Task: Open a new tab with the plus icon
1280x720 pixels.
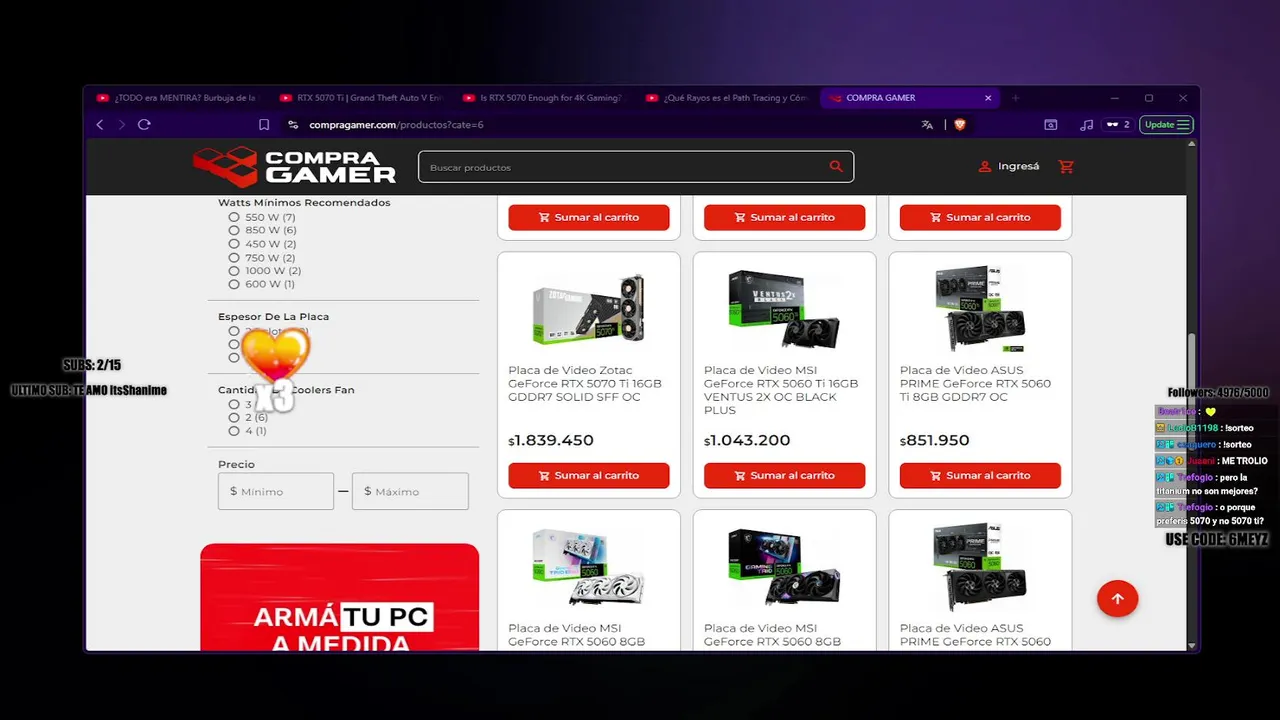Action: coord(1015,98)
